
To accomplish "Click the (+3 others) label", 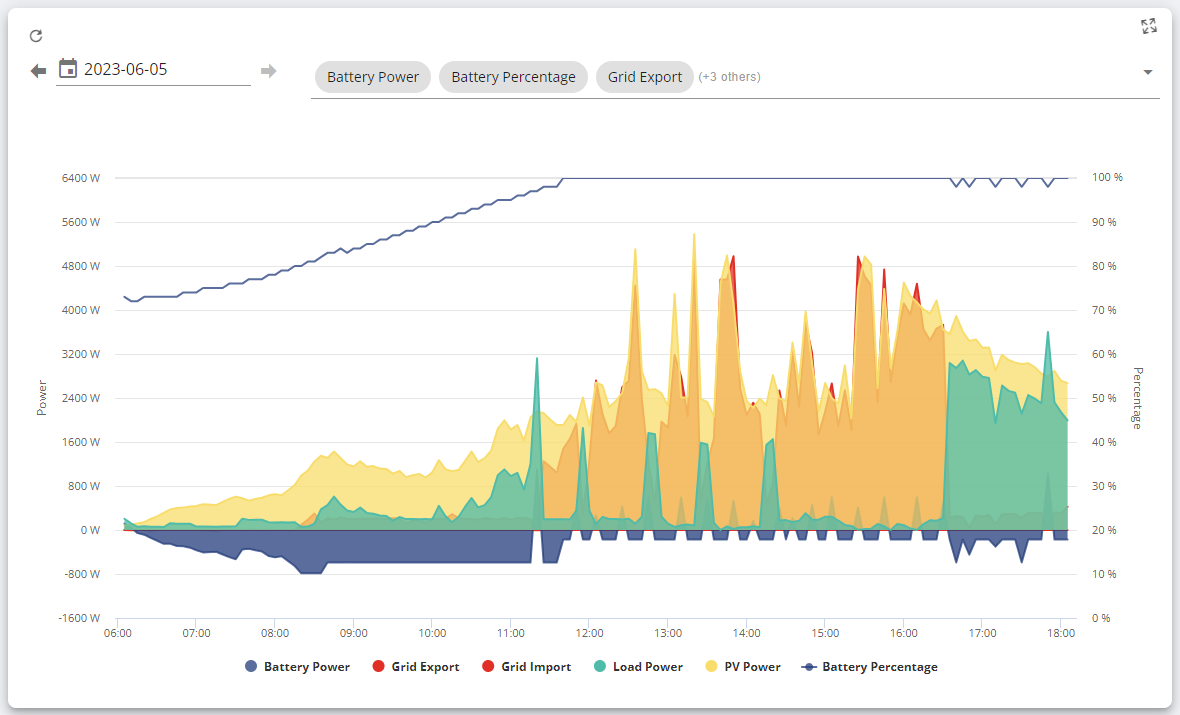I will 729,77.
